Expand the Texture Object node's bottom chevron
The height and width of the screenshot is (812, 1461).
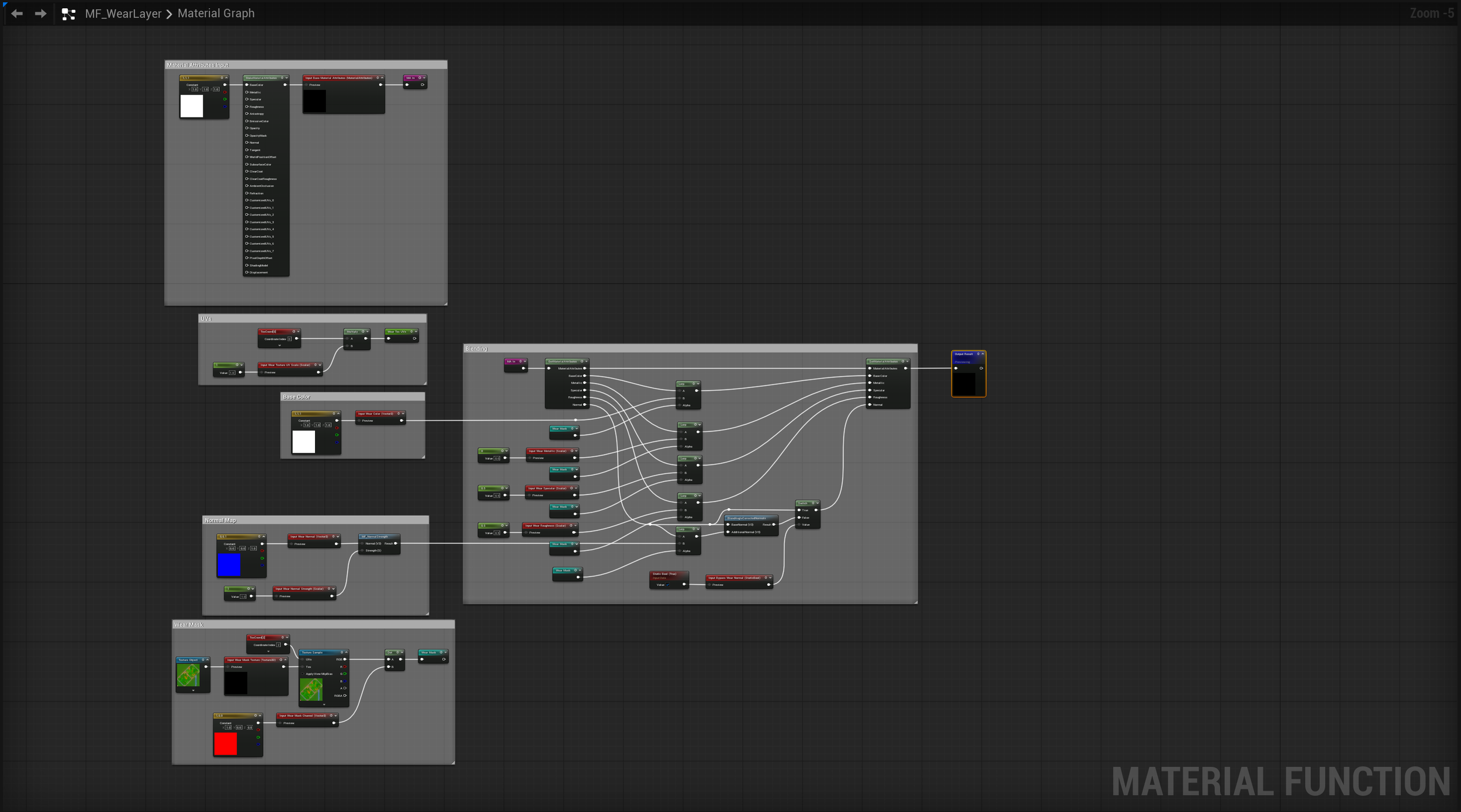point(193,690)
